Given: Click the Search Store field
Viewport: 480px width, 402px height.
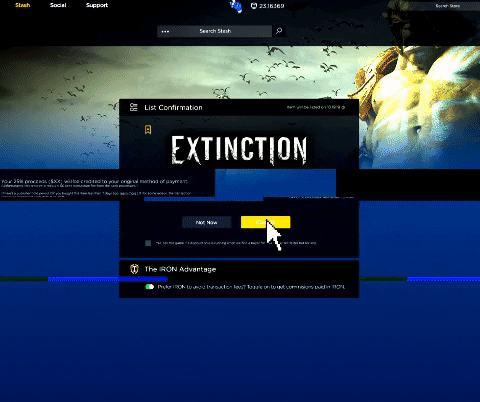Looking at the screenshot, I should 448,6.
